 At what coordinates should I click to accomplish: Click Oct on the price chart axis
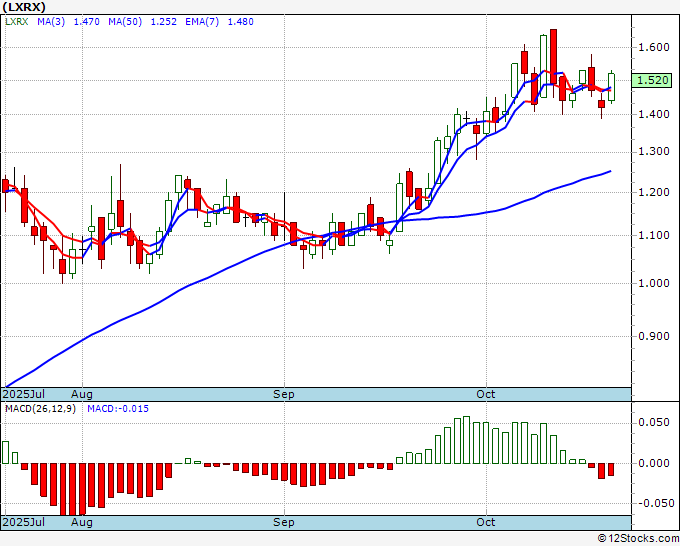[486, 394]
